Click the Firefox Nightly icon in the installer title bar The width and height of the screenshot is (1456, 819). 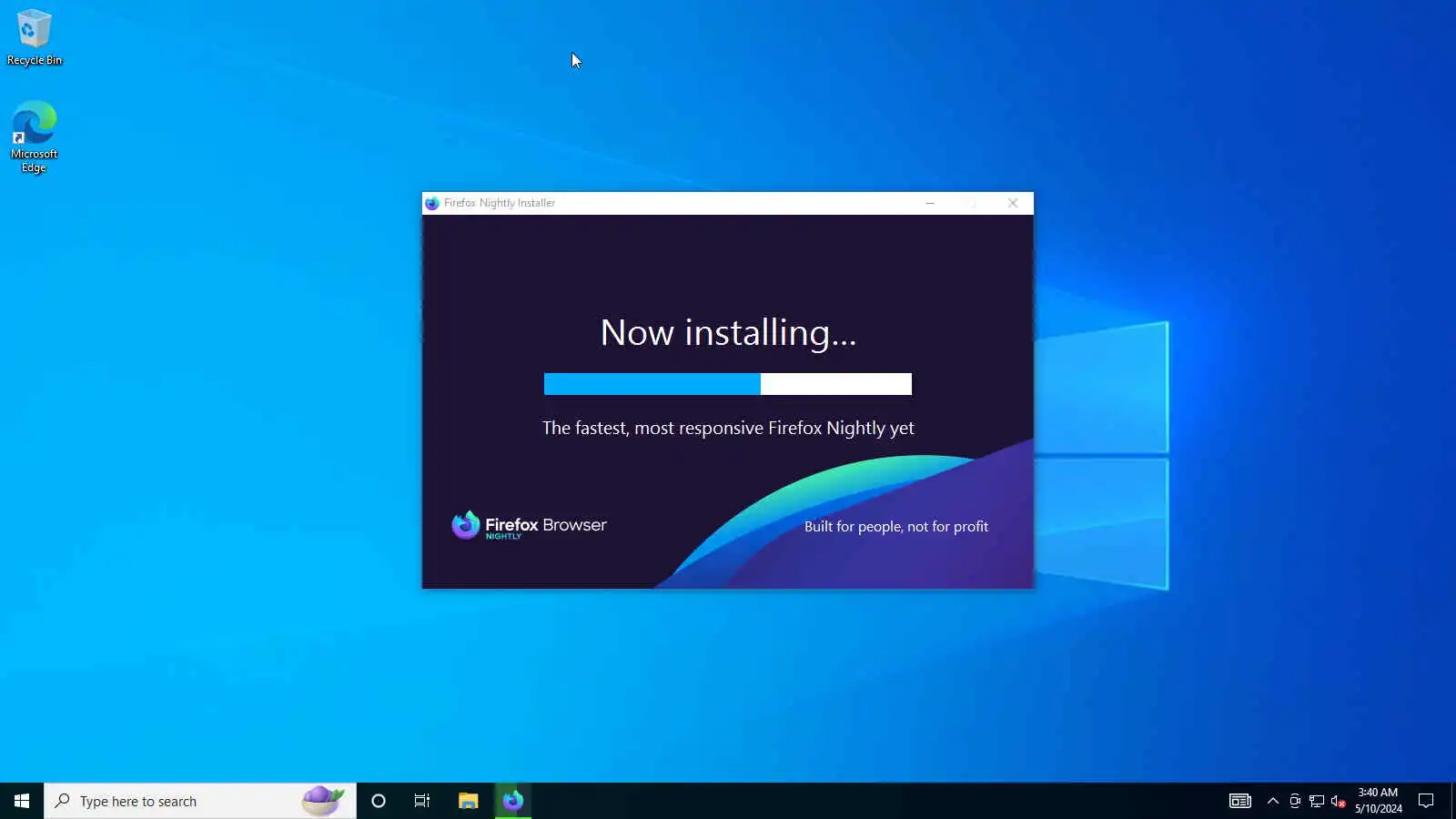point(432,203)
